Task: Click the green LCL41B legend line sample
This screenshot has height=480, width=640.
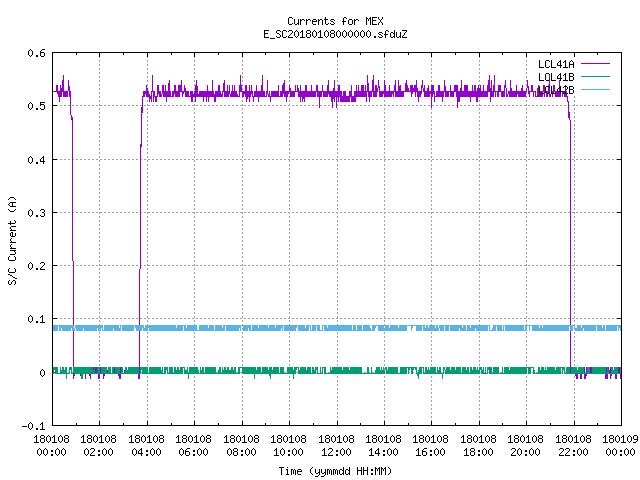Action: (x=595, y=76)
